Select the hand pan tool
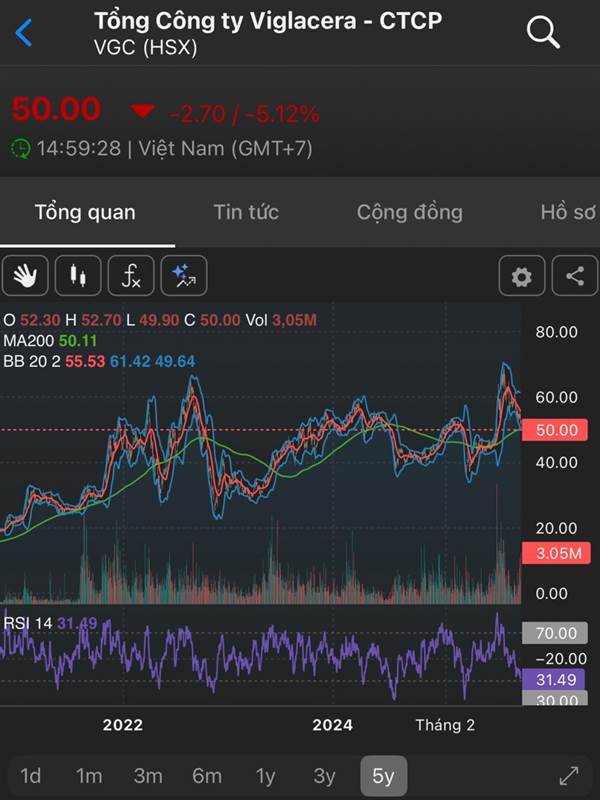The width and height of the screenshot is (600, 800). click(25, 276)
